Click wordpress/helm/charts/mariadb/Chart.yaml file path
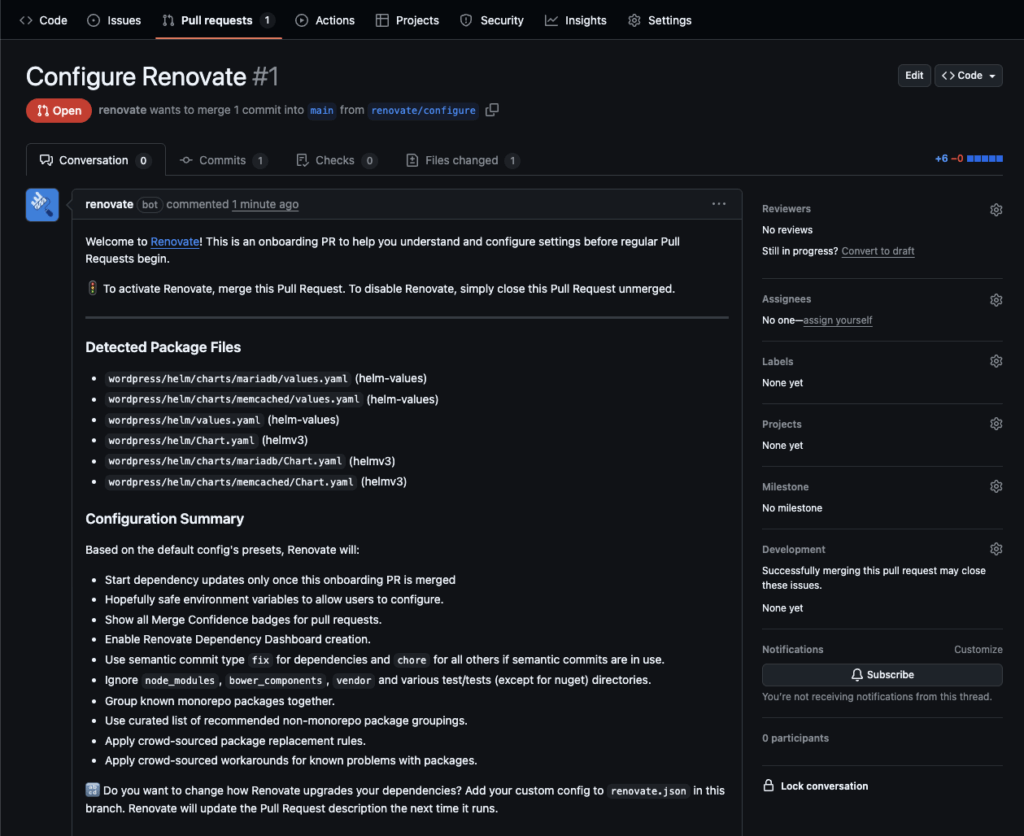Image resolution: width=1024 pixels, height=836 pixels. pos(225,462)
